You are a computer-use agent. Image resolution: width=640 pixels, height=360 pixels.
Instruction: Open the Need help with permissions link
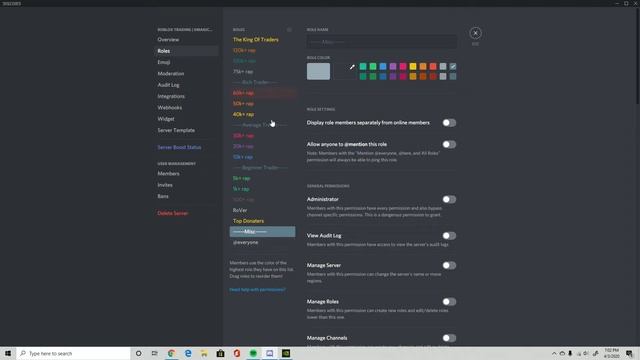pyautogui.click(x=257, y=290)
